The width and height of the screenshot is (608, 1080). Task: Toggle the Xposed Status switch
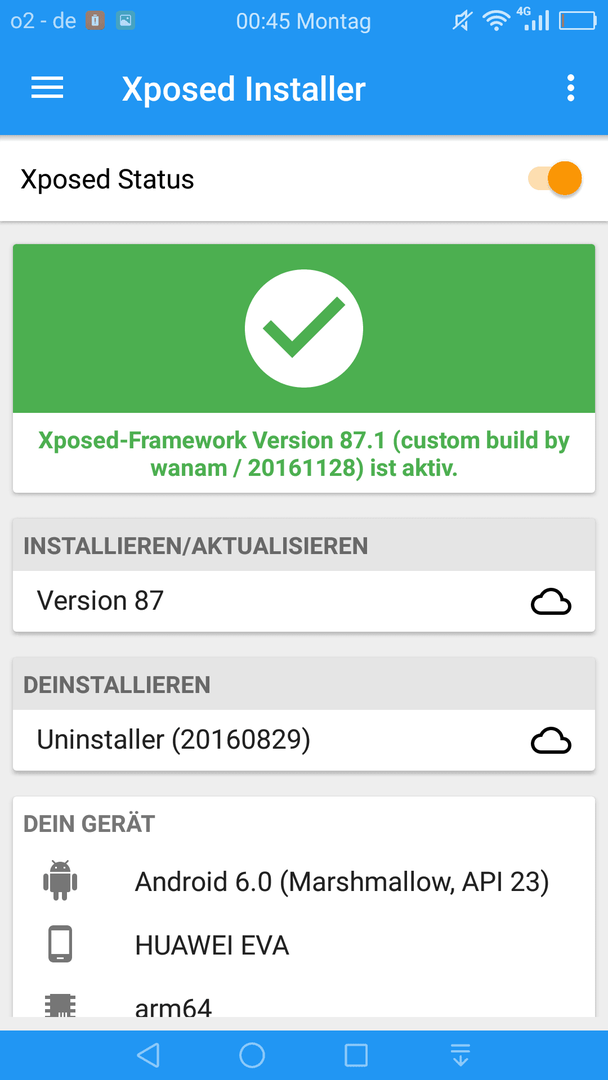[555, 178]
